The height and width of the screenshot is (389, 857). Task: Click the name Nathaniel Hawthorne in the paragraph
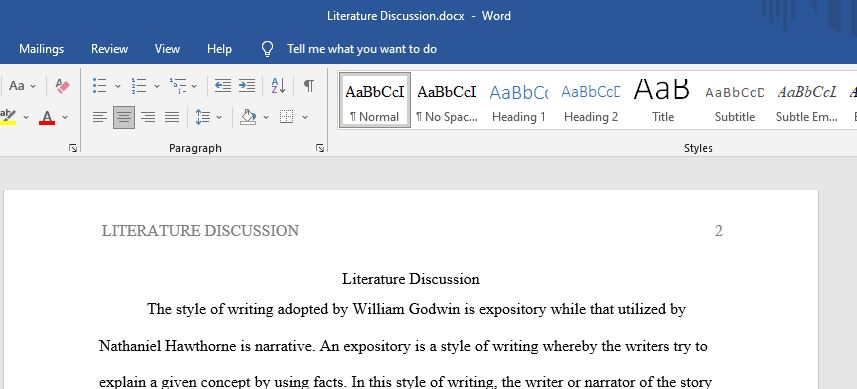click(x=167, y=346)
